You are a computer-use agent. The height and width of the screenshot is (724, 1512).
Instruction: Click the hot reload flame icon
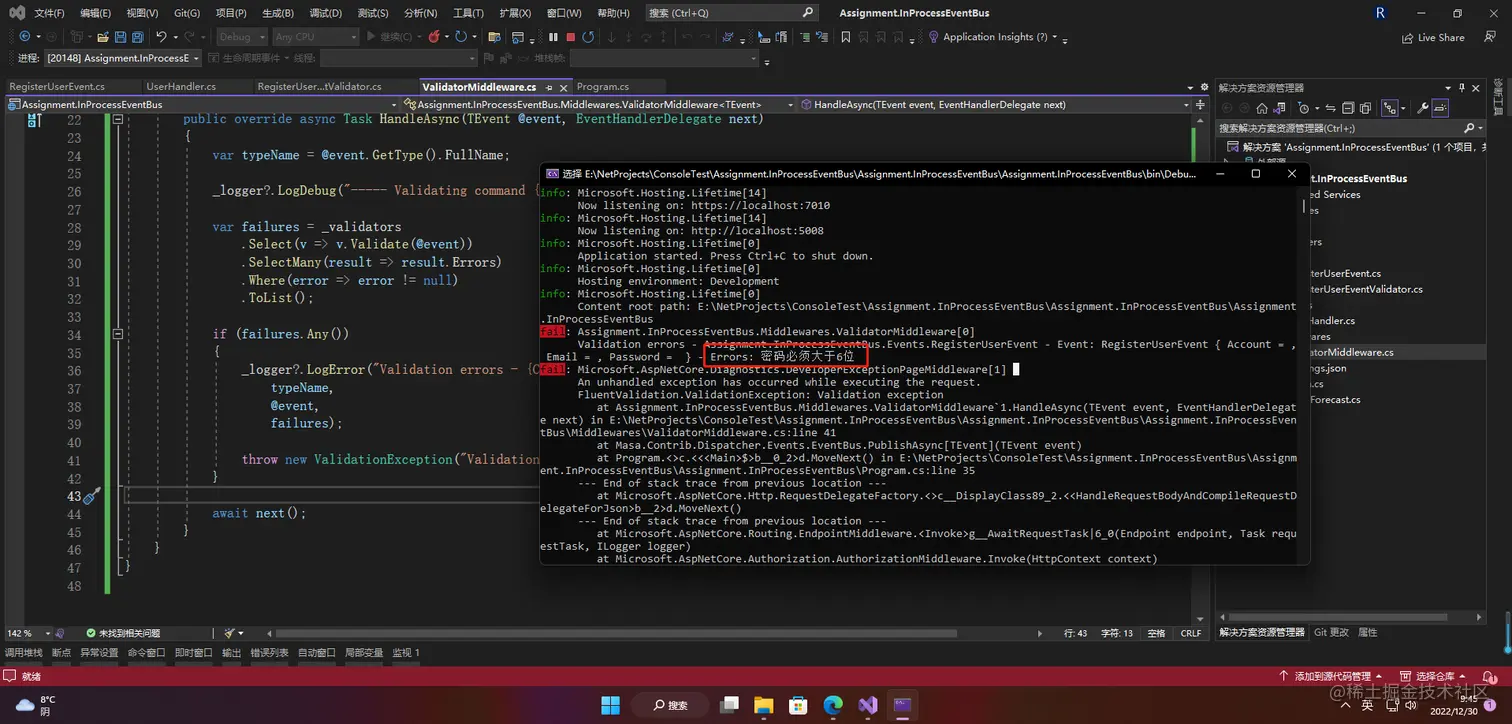tap(434, 37)
